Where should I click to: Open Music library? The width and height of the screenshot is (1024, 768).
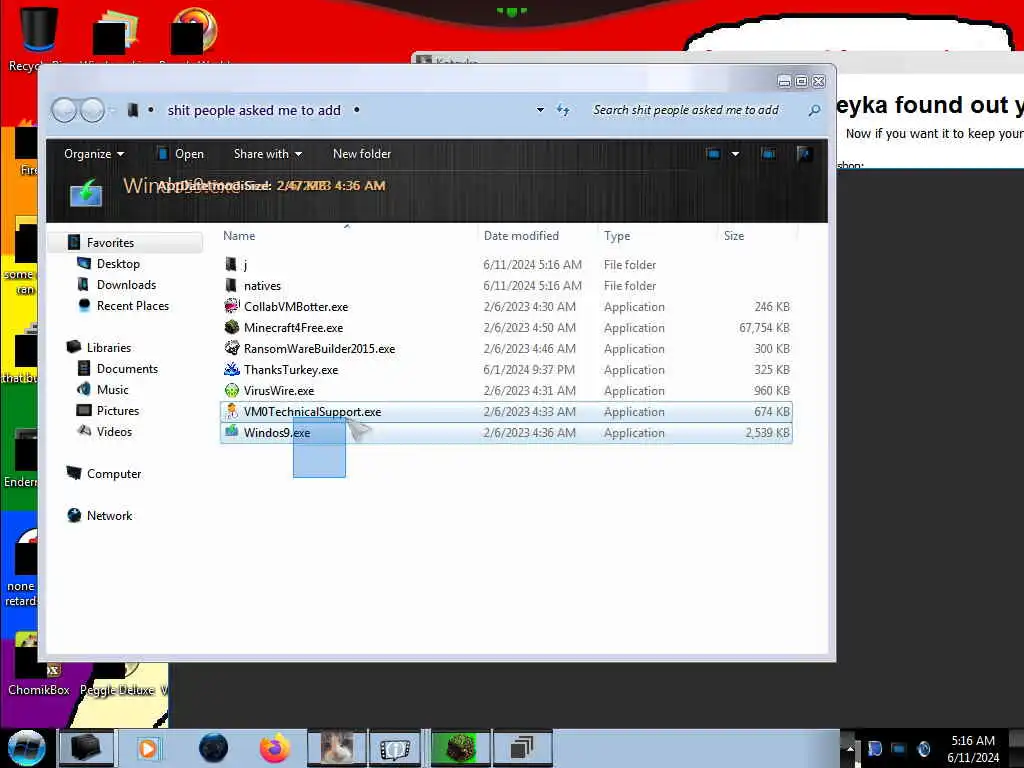point(112,389)
